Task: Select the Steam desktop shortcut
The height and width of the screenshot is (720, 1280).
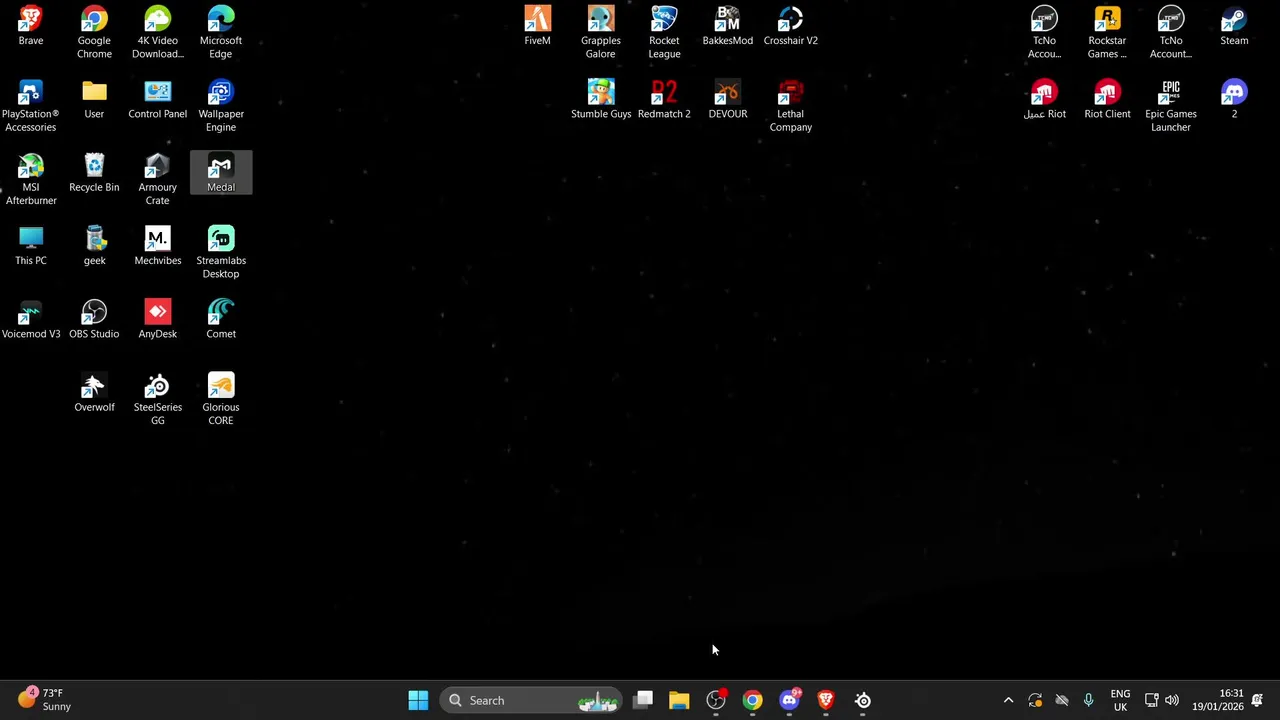Action: (x=1234, y=27)
